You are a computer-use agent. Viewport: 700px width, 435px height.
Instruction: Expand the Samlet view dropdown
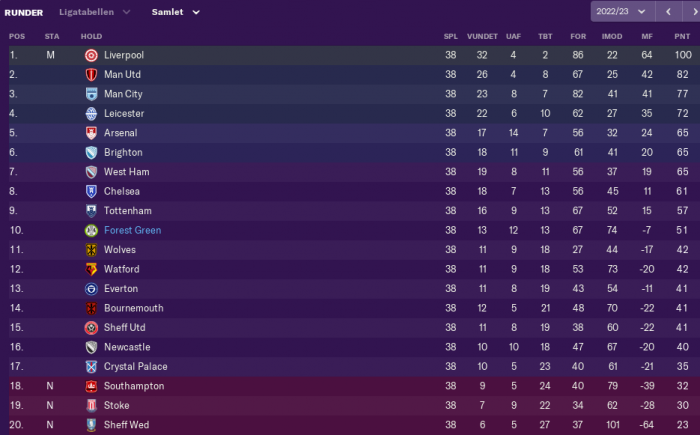(x=175, y=12)
